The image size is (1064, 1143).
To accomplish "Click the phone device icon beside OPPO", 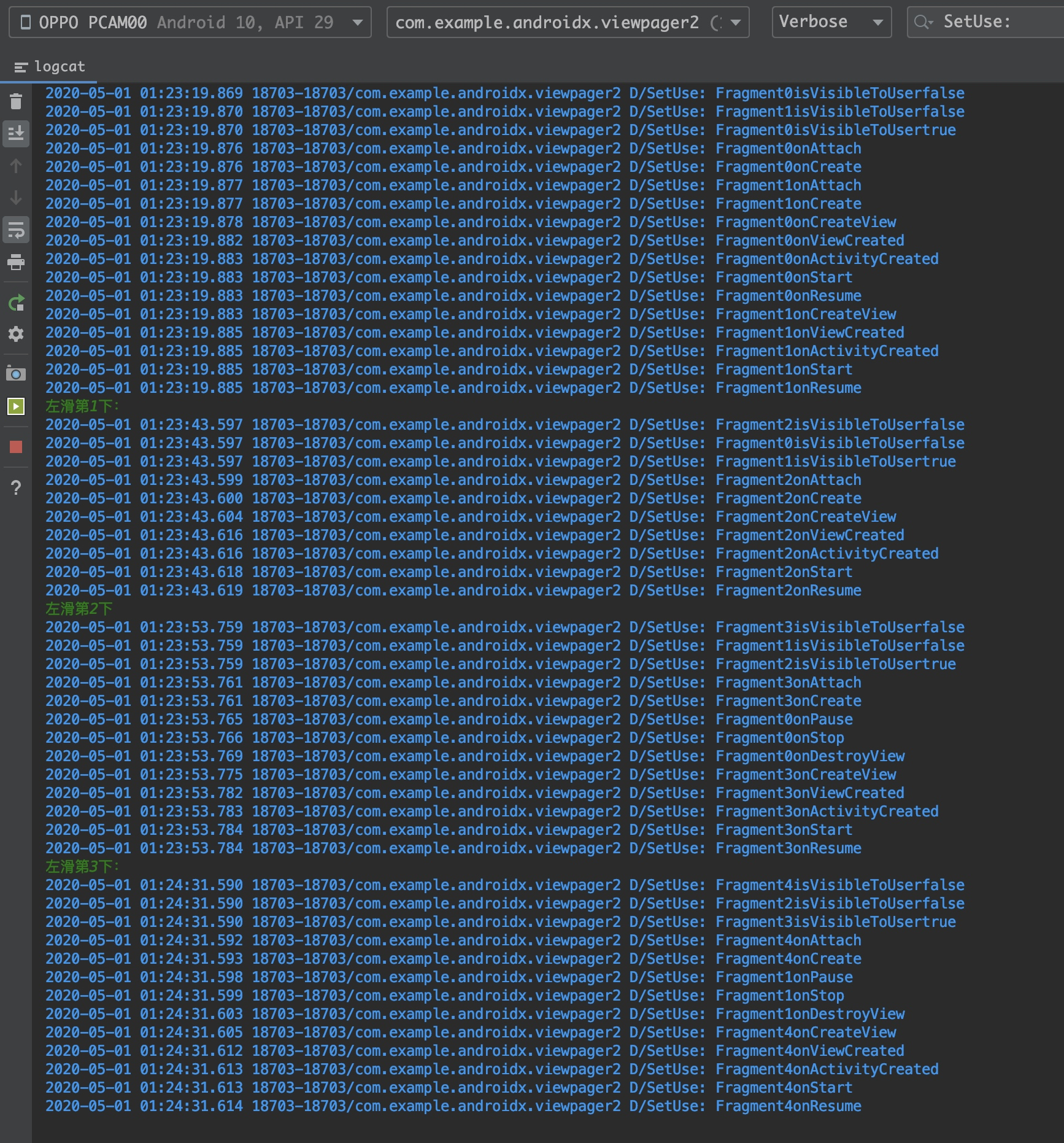I will (x=26, y=23).
